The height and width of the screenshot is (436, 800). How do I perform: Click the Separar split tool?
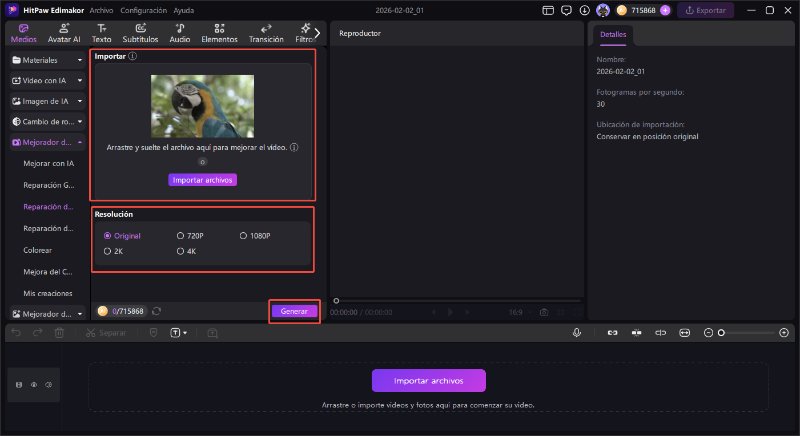(x=106, y=333)
